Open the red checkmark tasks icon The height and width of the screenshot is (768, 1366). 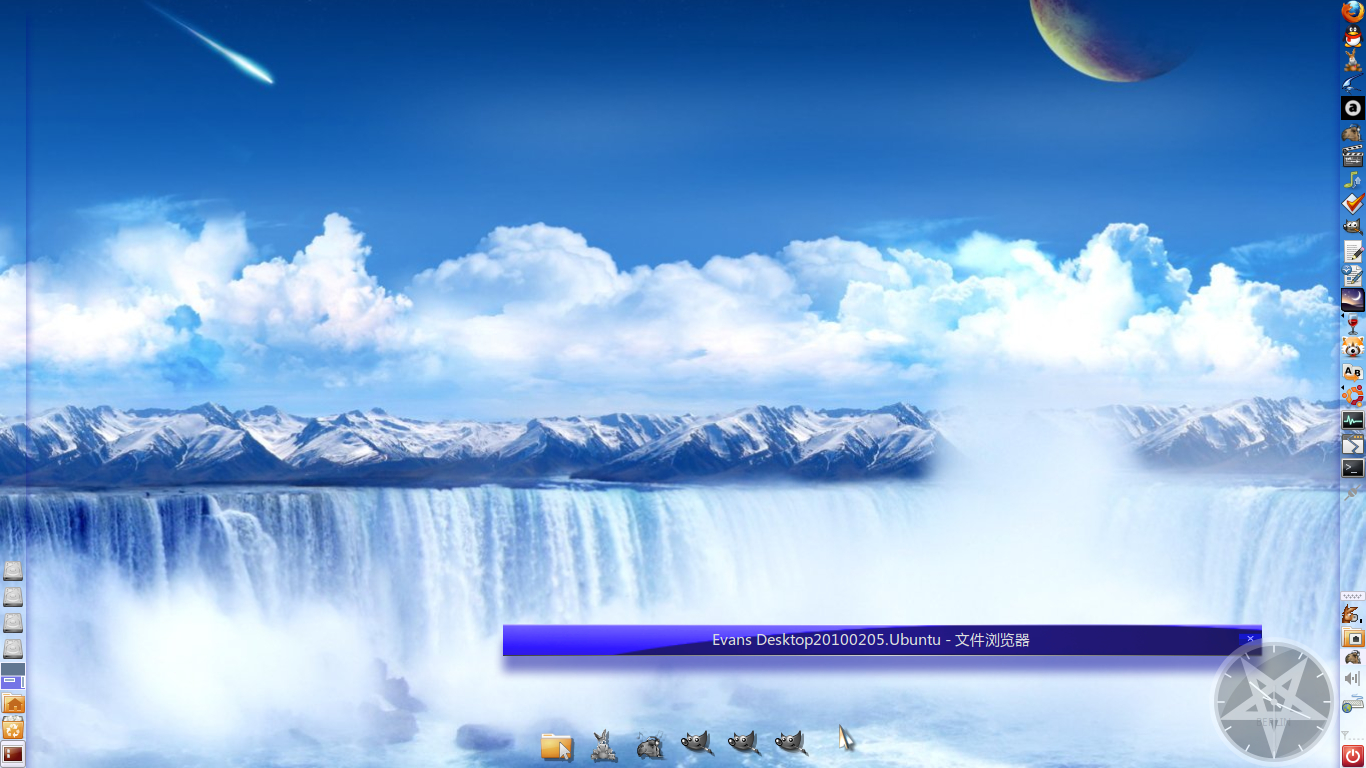click(1353, 203)
